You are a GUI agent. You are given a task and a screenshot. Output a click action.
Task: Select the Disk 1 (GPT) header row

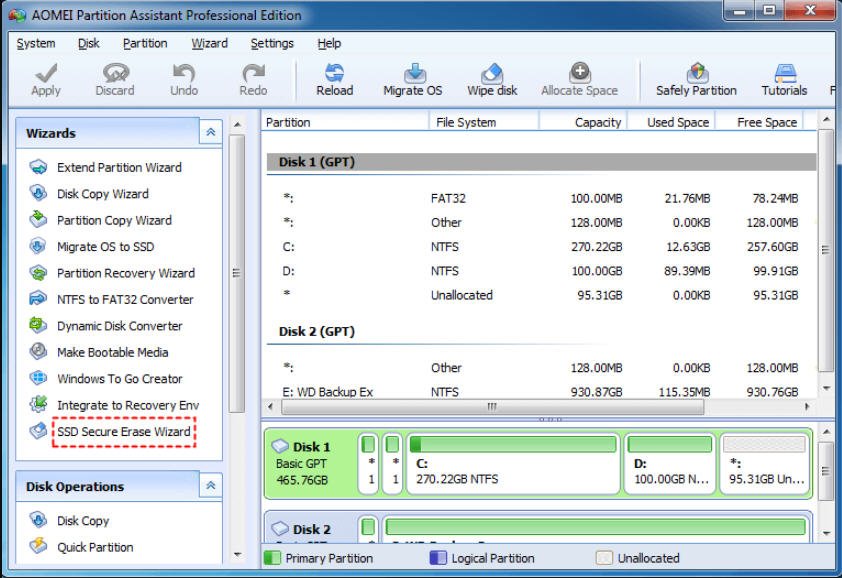tap(541, 162)
